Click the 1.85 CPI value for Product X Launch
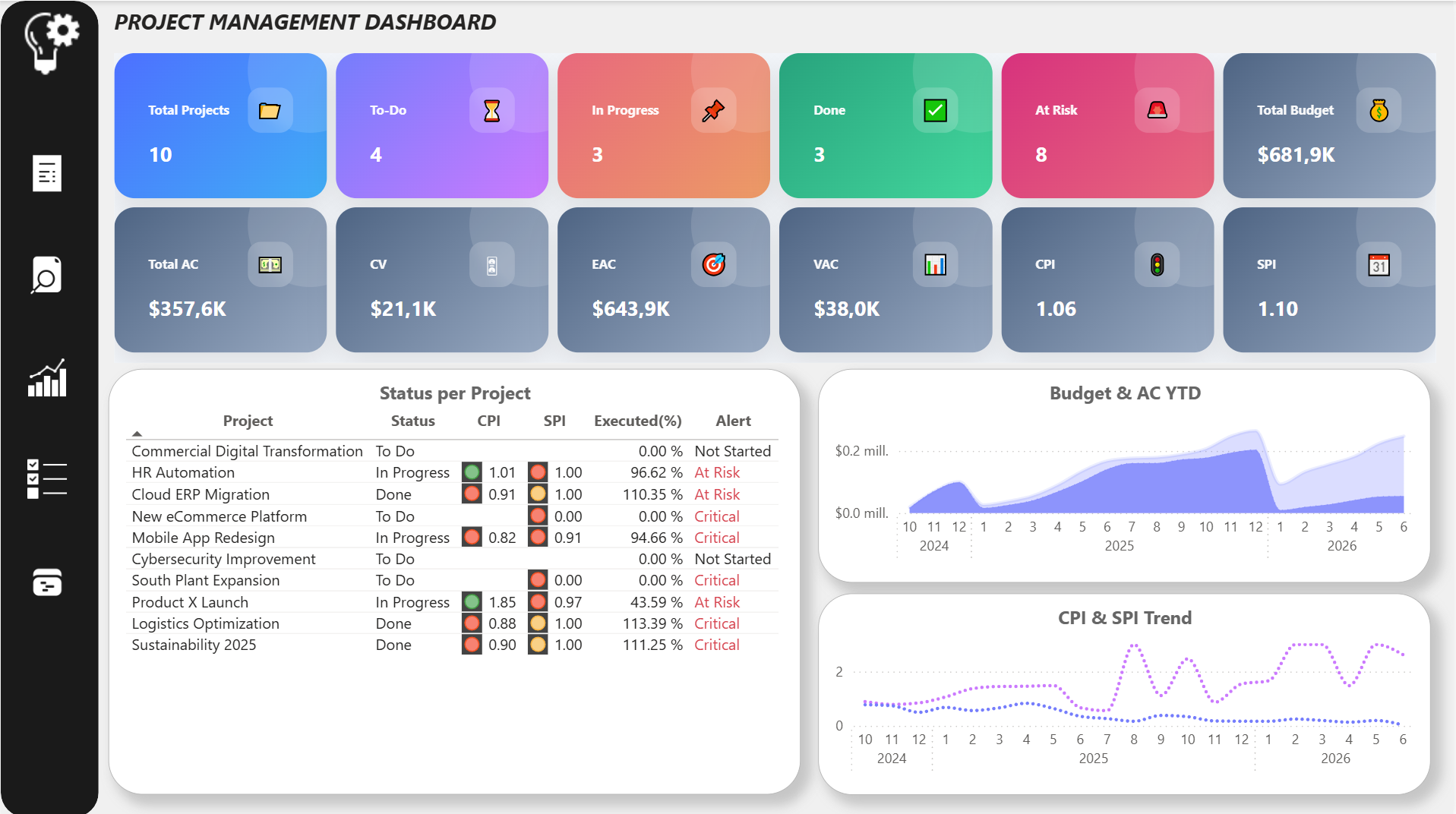 (502, 602)
